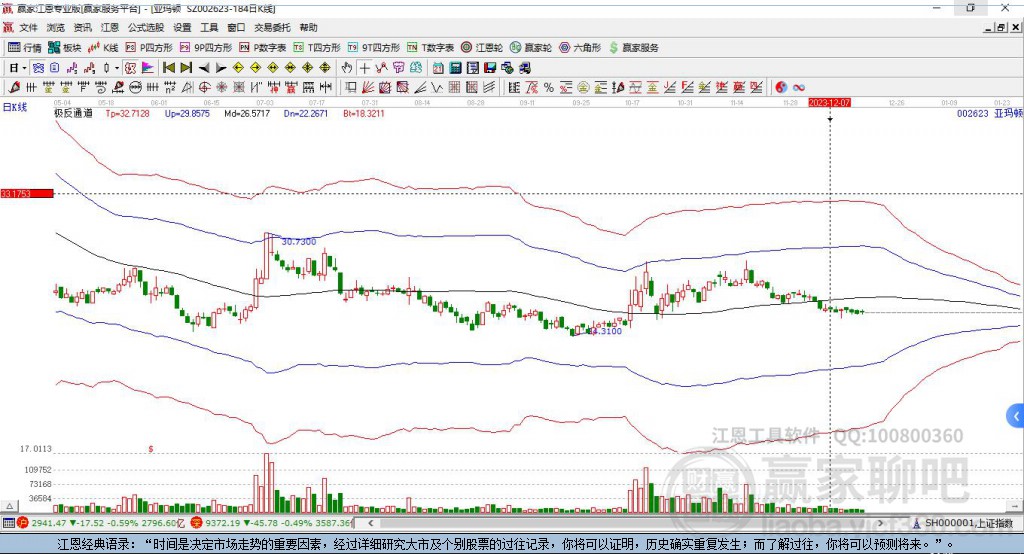Open the 六角形 tool
Image resolution: width=1024 pixels, height=554 pixels.
(580, 48)
